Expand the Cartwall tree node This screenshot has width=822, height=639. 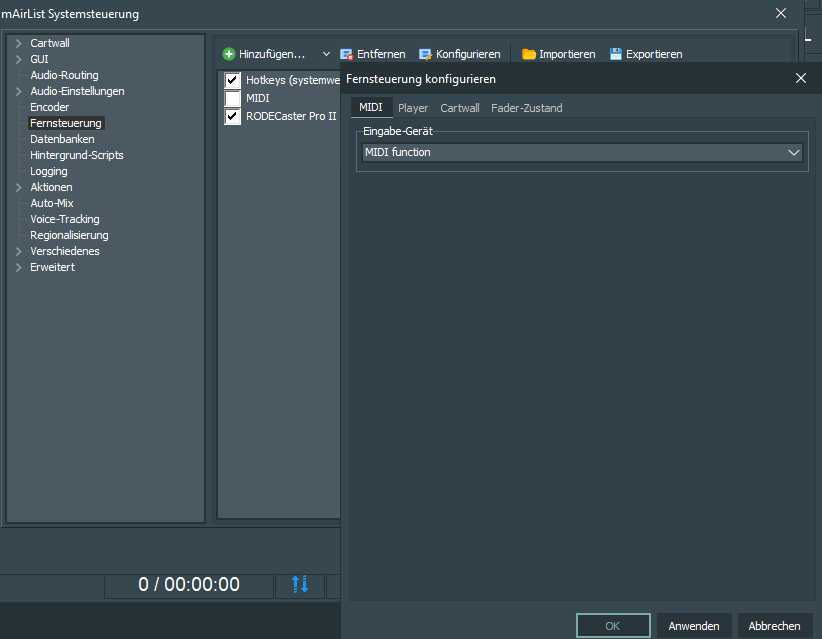tap(18, 43)
